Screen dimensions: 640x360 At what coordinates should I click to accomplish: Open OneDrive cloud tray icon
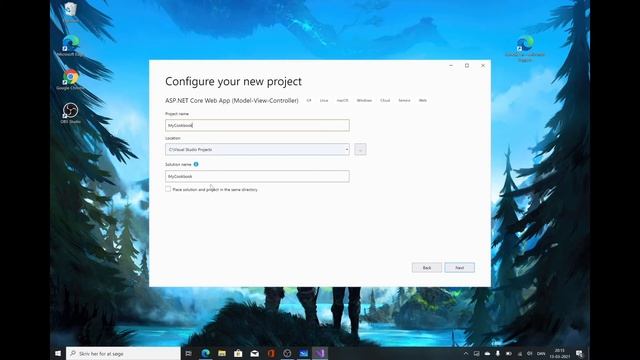[487, 353]
